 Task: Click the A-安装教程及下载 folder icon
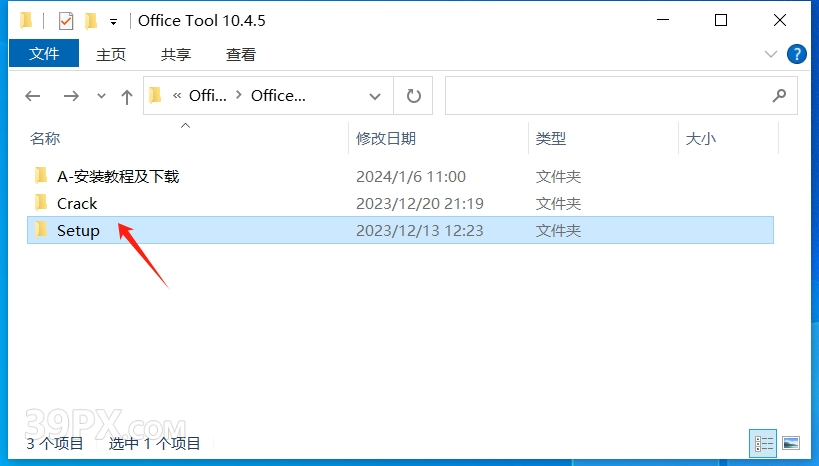tap(41, 176)
